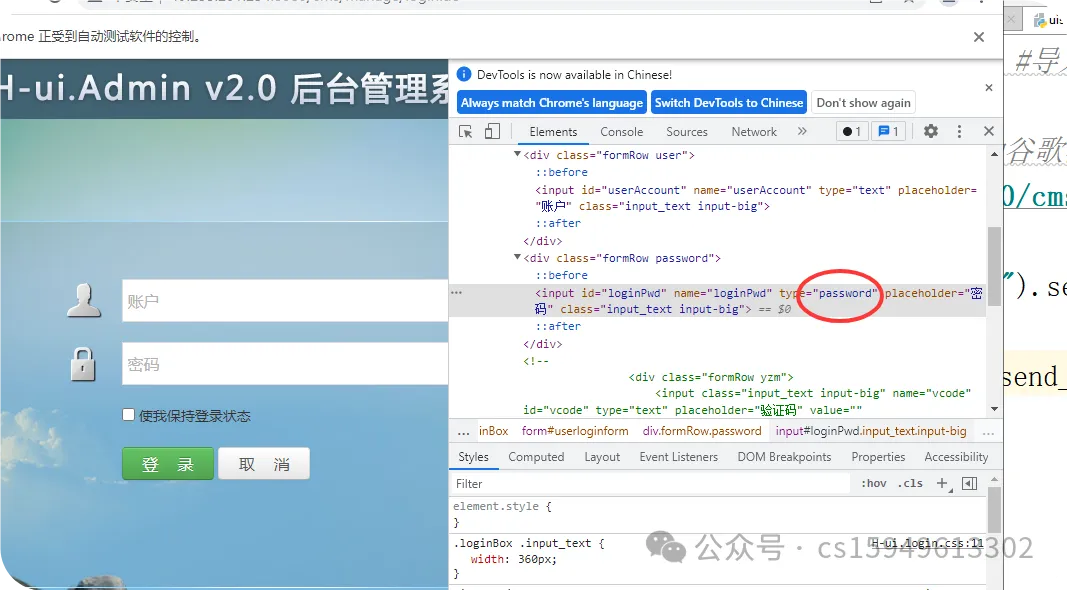Click the user avatar icon beside account field

tap(84, 301)
